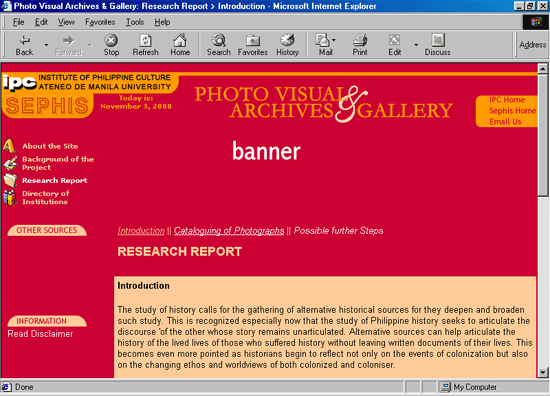Expand the Forward button history dropdown
This screenshot has height=396, width=550.
click(90, 45)
